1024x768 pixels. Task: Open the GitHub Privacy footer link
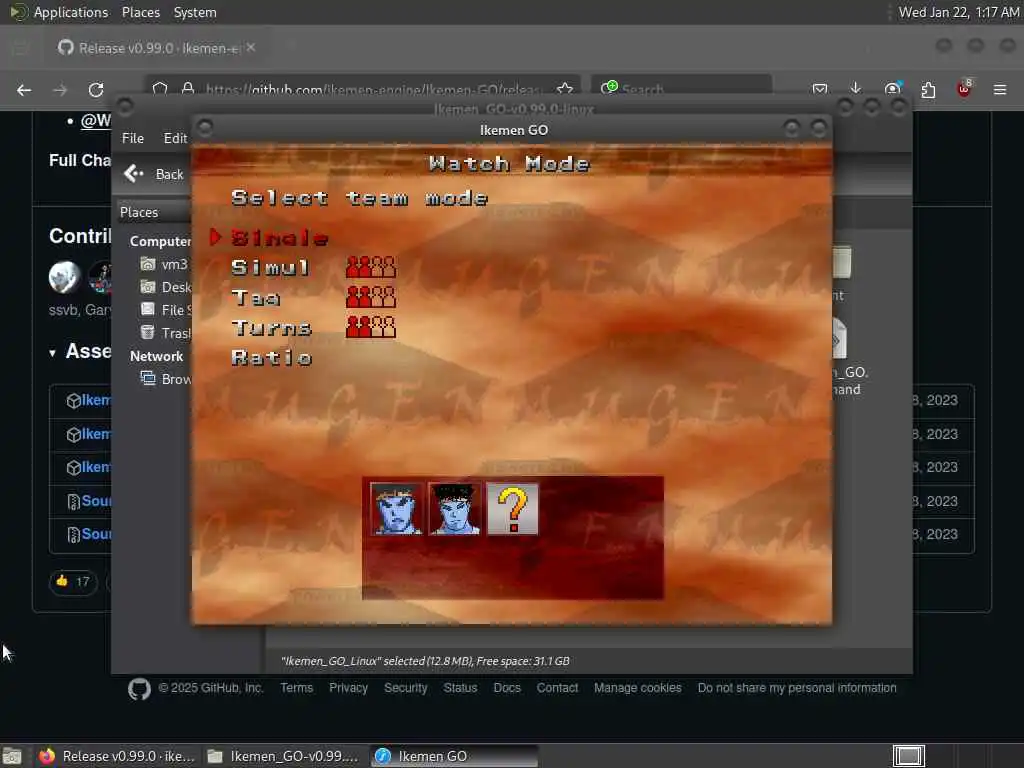pos(348,688)
